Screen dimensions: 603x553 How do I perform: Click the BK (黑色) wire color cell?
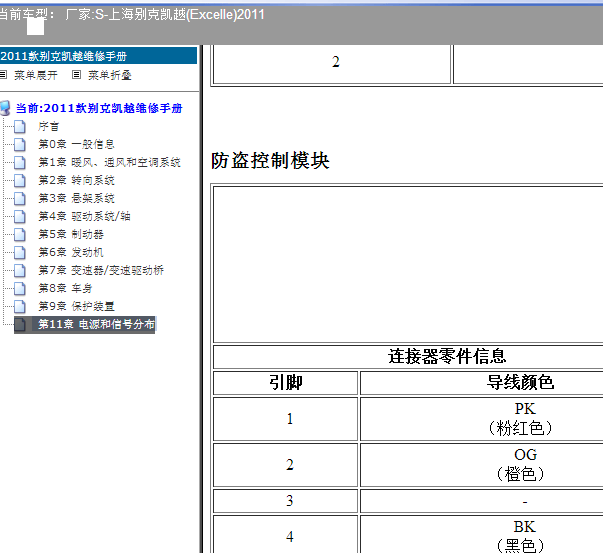(x=520, y=535)
